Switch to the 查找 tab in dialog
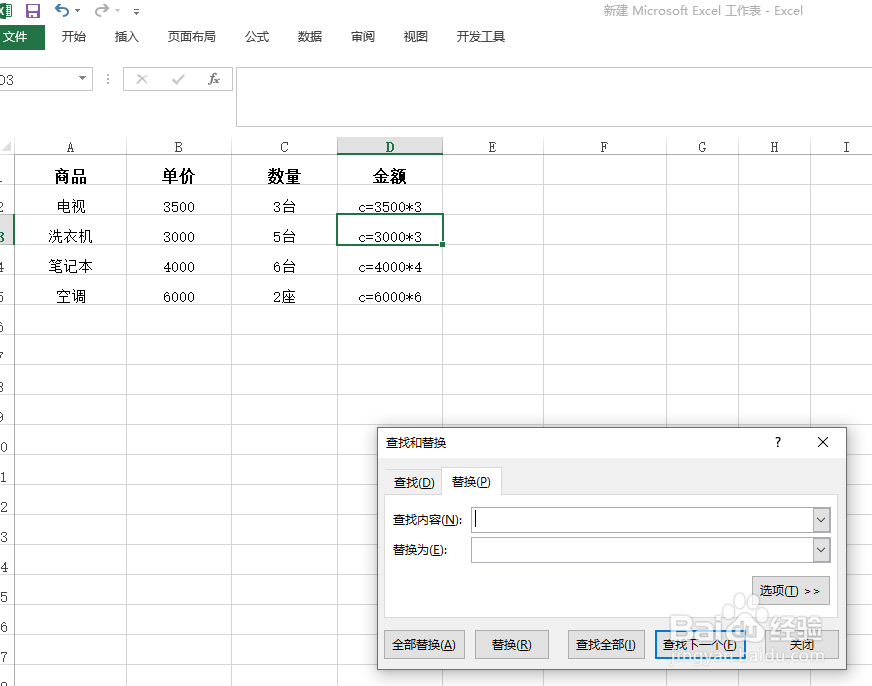 coord(412,481)
